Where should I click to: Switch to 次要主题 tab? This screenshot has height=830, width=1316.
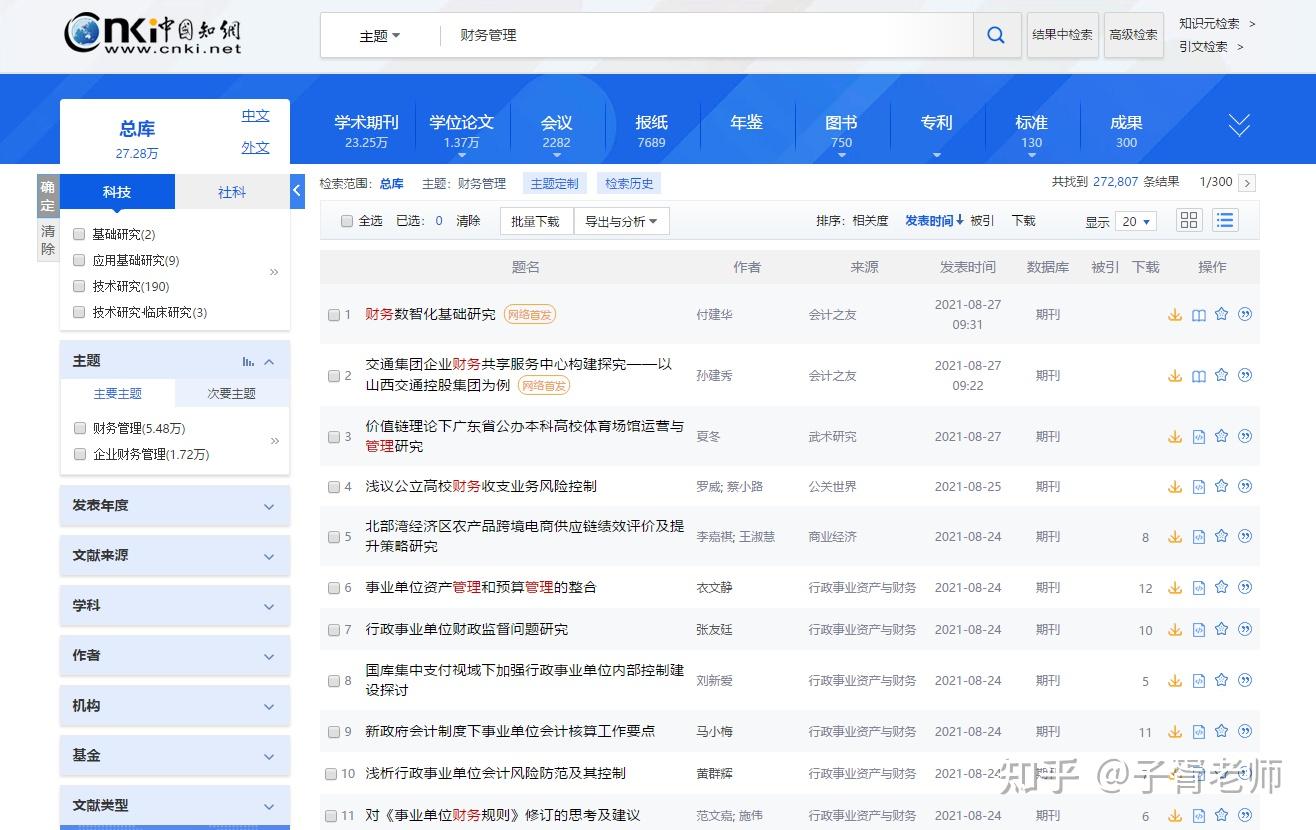tap(232, 393)
